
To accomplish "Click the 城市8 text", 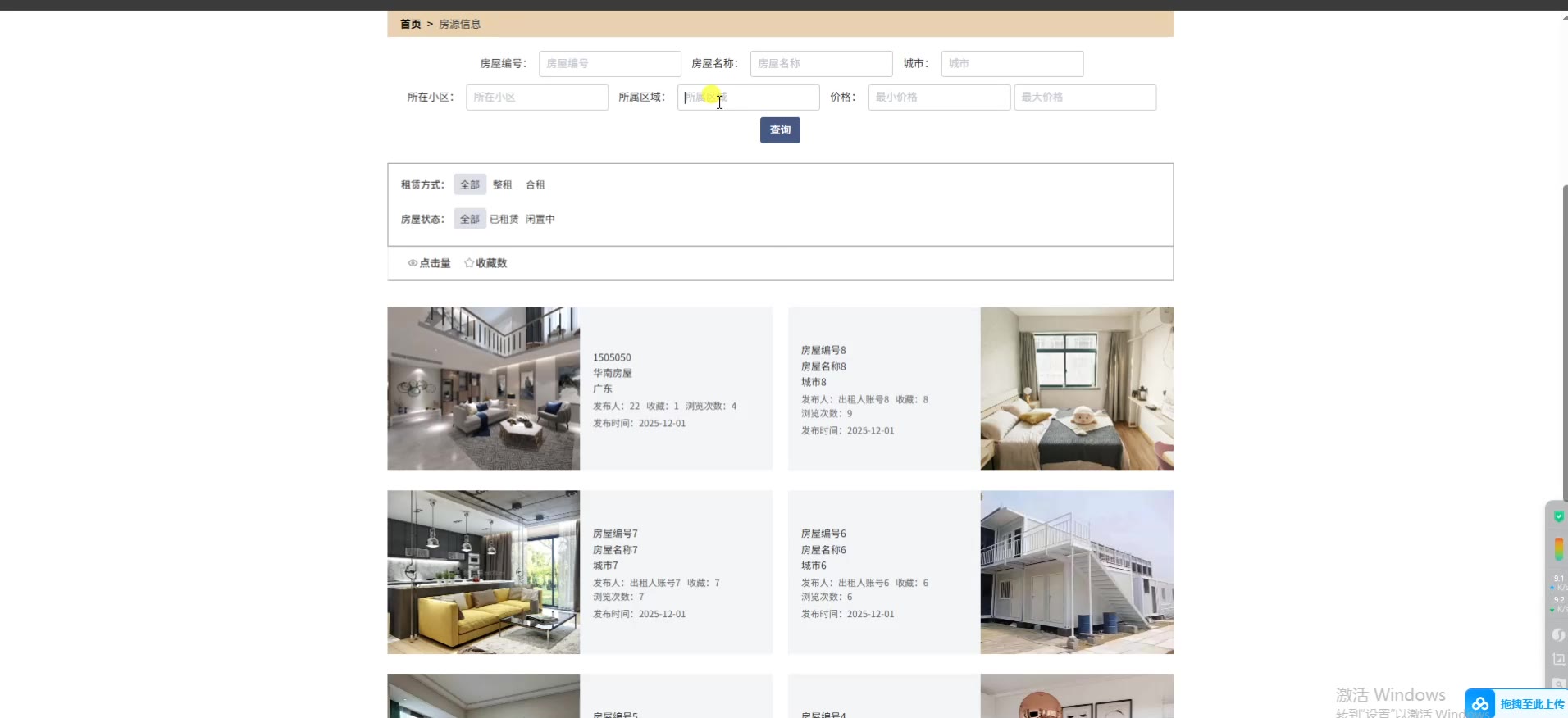I will (x=814, y=383).
